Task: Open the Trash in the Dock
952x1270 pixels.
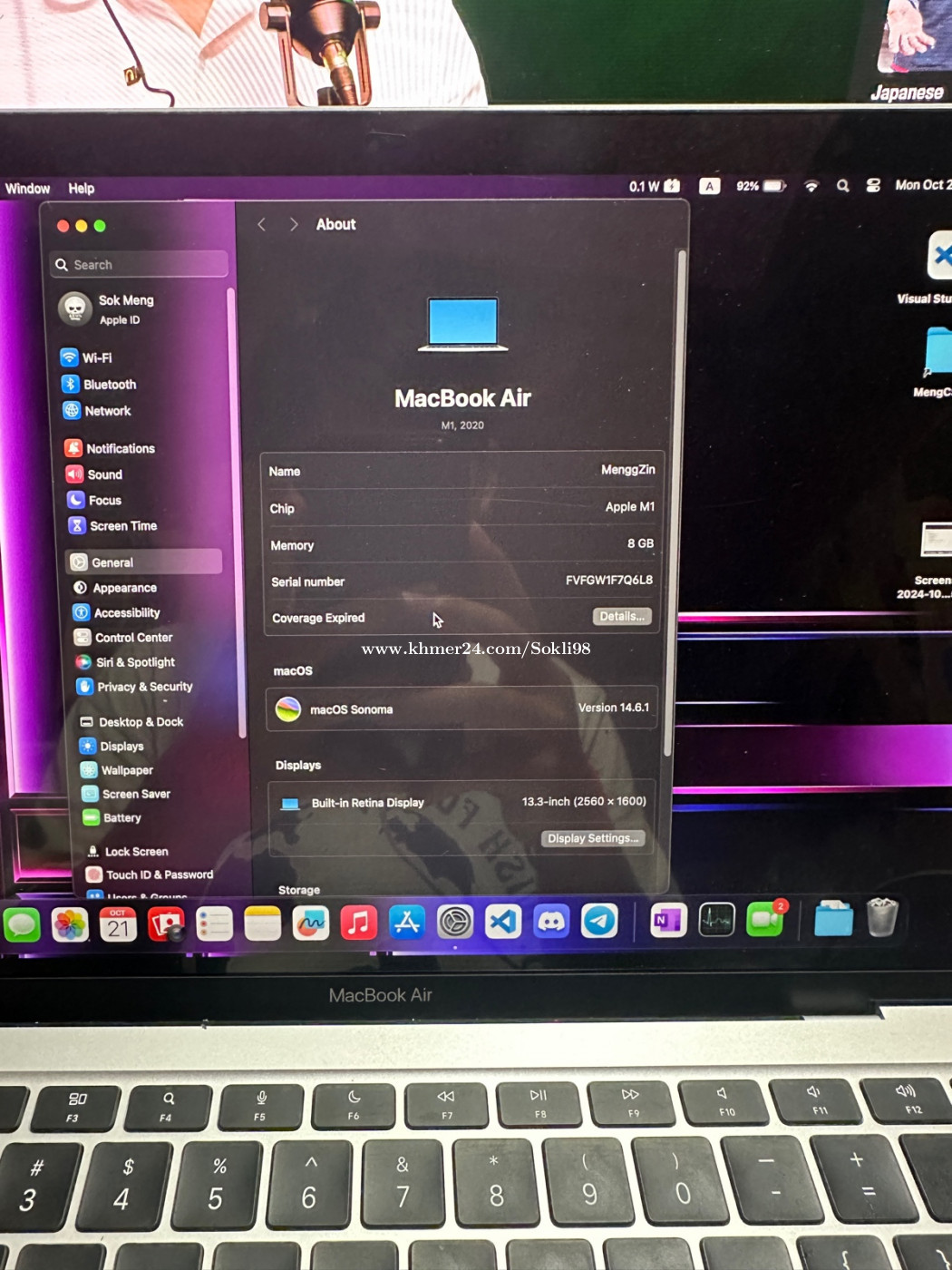Action: click(882, 916)
